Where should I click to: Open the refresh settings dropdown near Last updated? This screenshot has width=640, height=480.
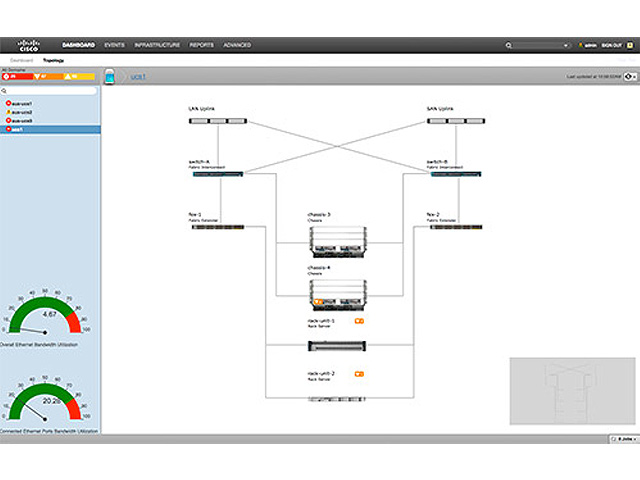tap(631, 76)
